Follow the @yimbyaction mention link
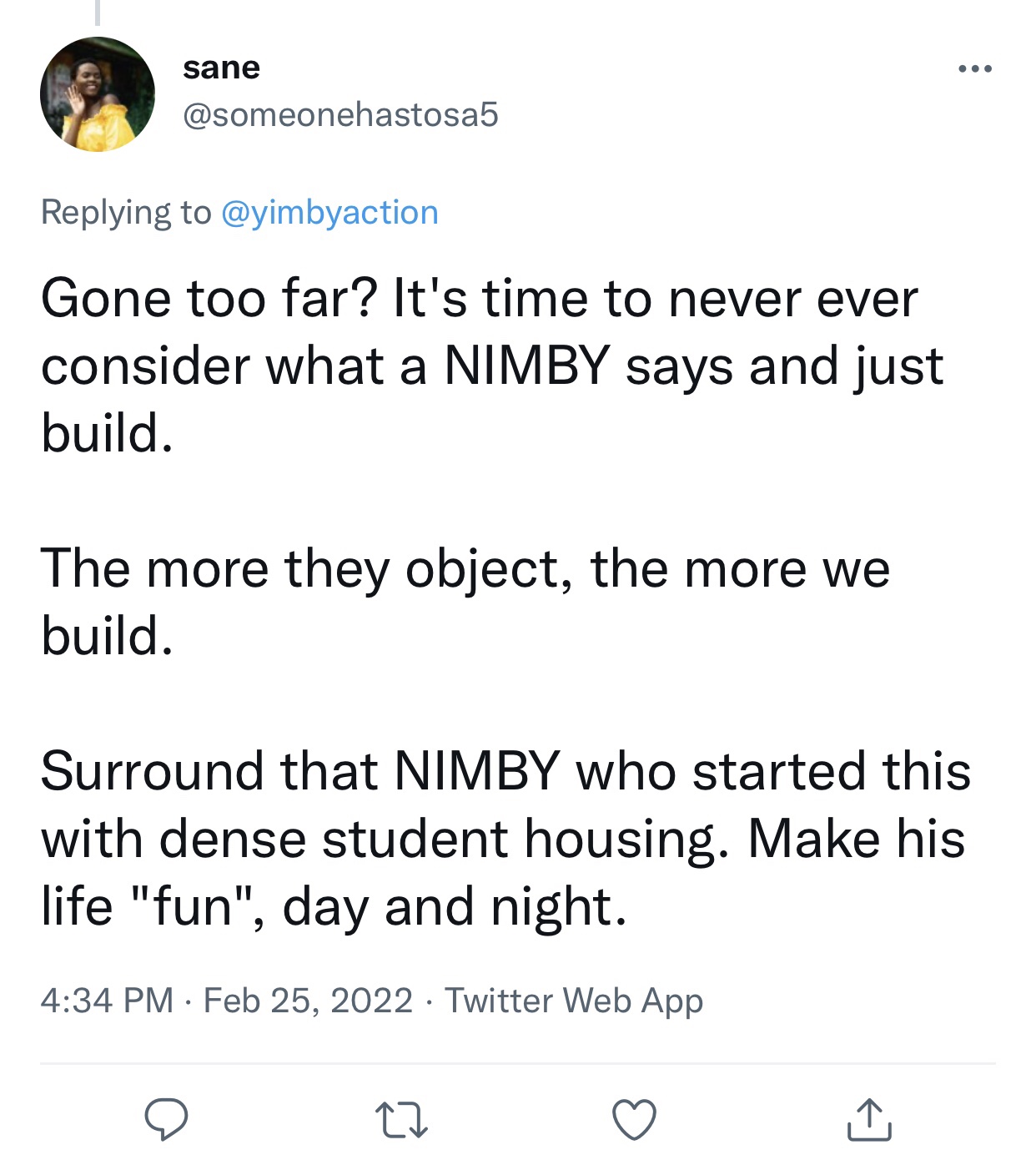The height and width of the screenshot is (1170, 1036). tap(329, 212)
